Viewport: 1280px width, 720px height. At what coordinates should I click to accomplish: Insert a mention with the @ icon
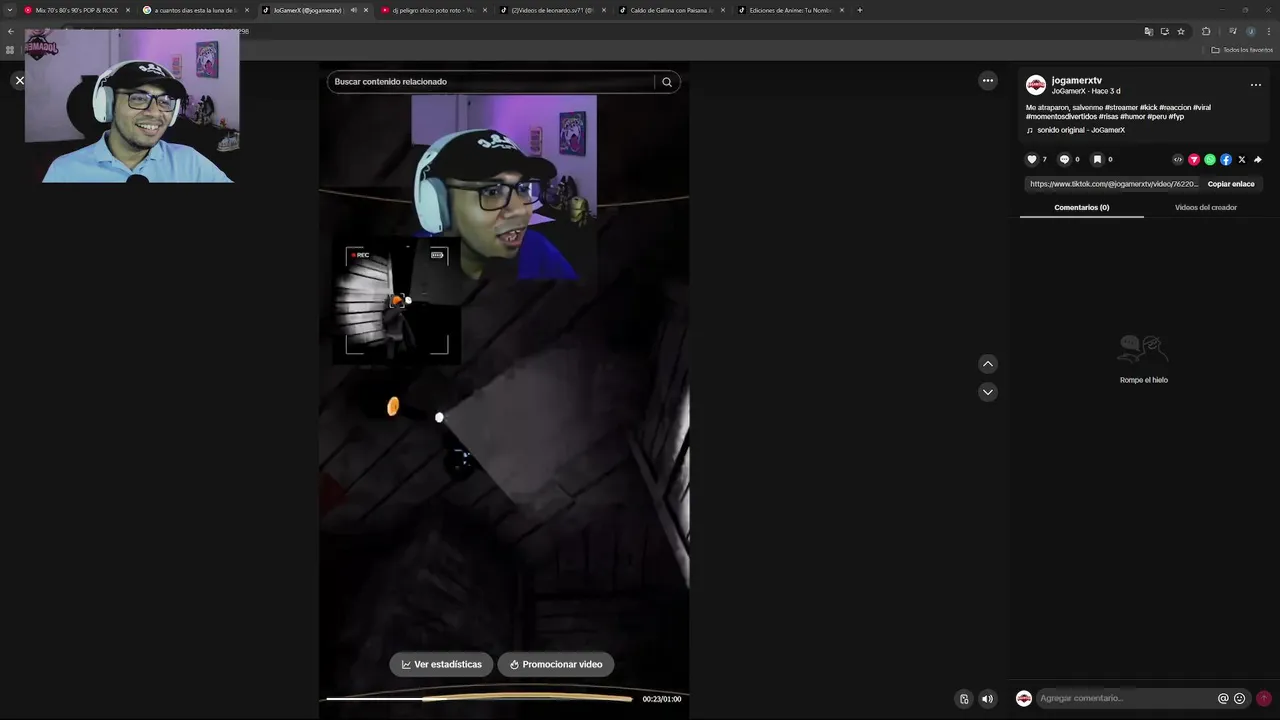click(1223, 698)
